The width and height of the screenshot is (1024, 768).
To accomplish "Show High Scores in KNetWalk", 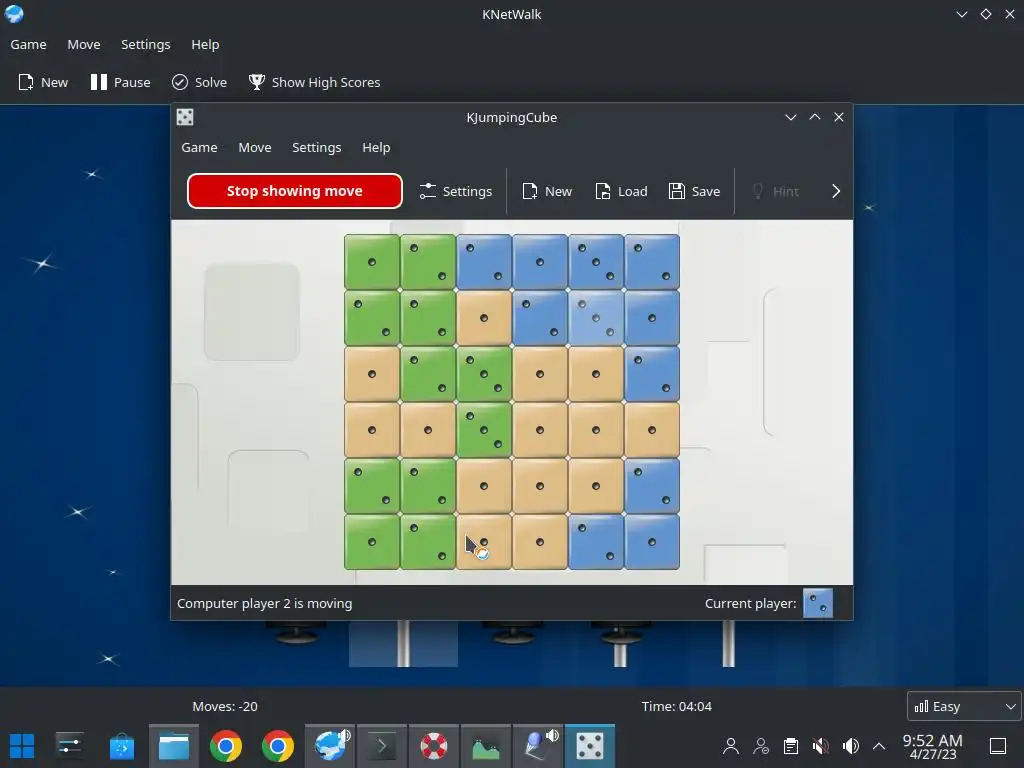I will [314, 82].
